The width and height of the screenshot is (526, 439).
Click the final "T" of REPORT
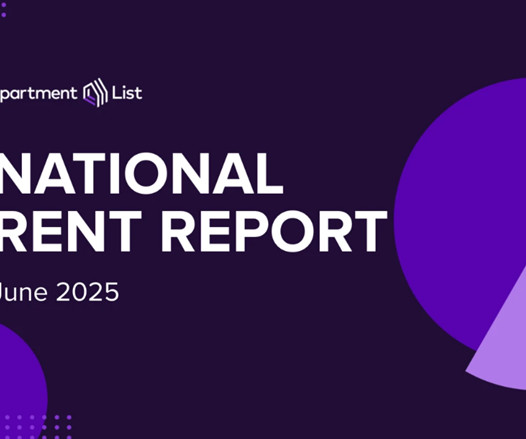pyautogui.click(x=370, y=231)
